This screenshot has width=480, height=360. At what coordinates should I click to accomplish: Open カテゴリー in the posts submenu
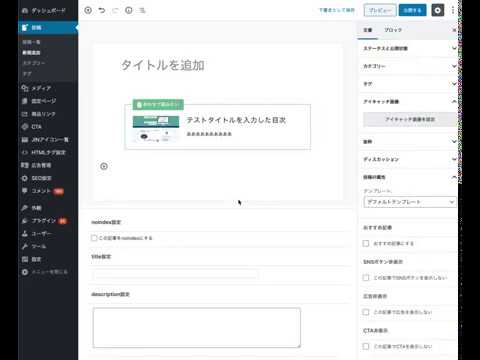33,63
